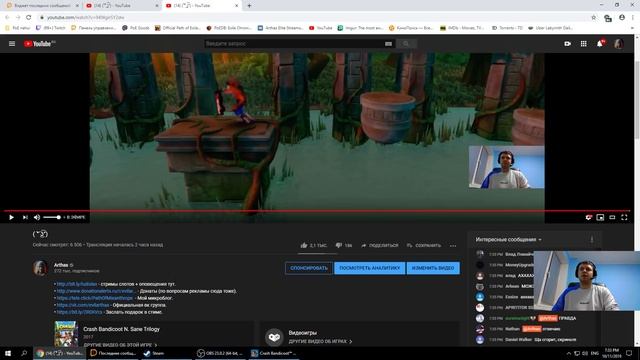640x360 pixels.
Task: Click the magnifier search button
Action: point(406,44)
